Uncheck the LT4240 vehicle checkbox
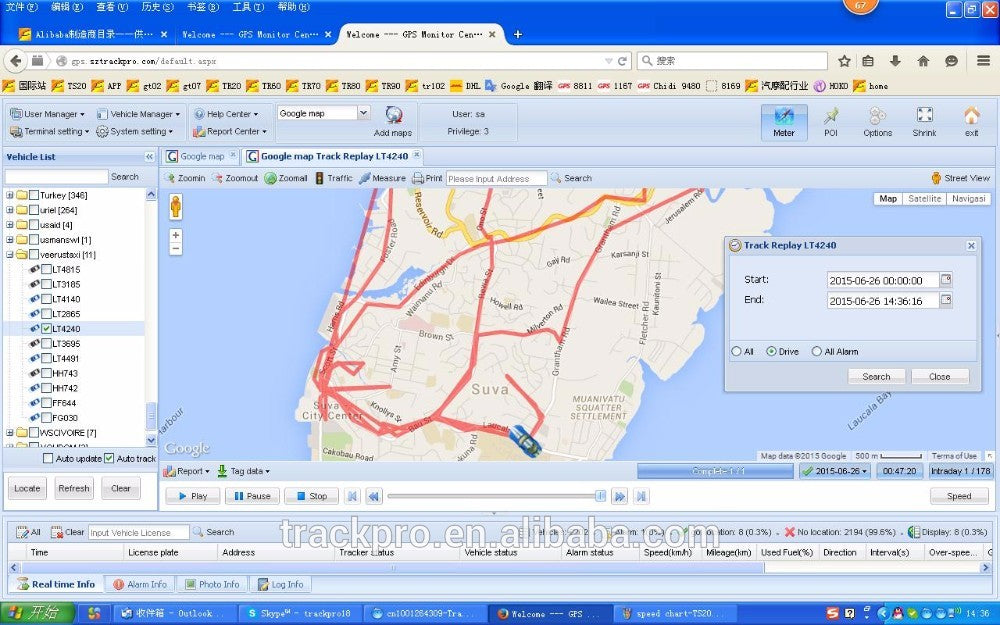 (47, 328)
